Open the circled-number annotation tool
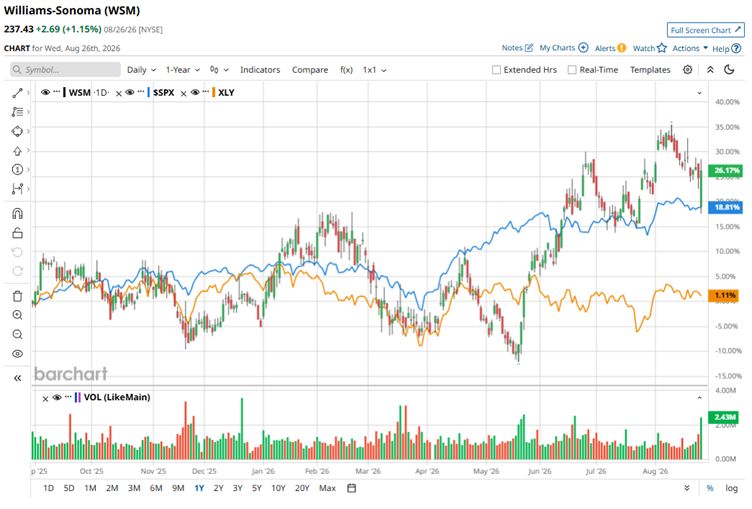This screenshot has width=752, height=509. coord(17,169)
